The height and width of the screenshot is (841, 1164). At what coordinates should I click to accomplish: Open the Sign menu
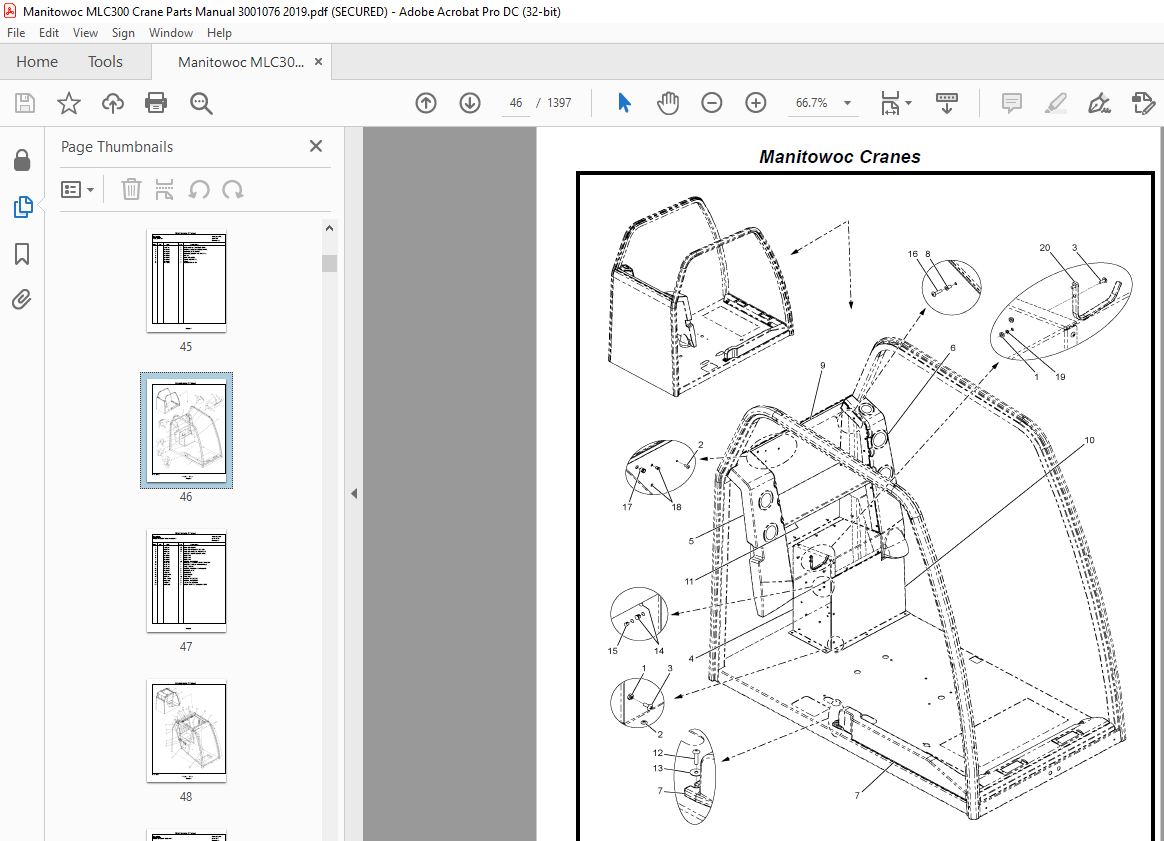123,33
